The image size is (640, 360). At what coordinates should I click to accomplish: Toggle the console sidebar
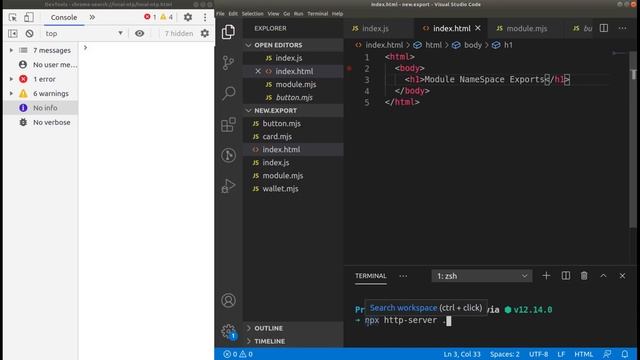pyautogui.click(x=13, y=33)
